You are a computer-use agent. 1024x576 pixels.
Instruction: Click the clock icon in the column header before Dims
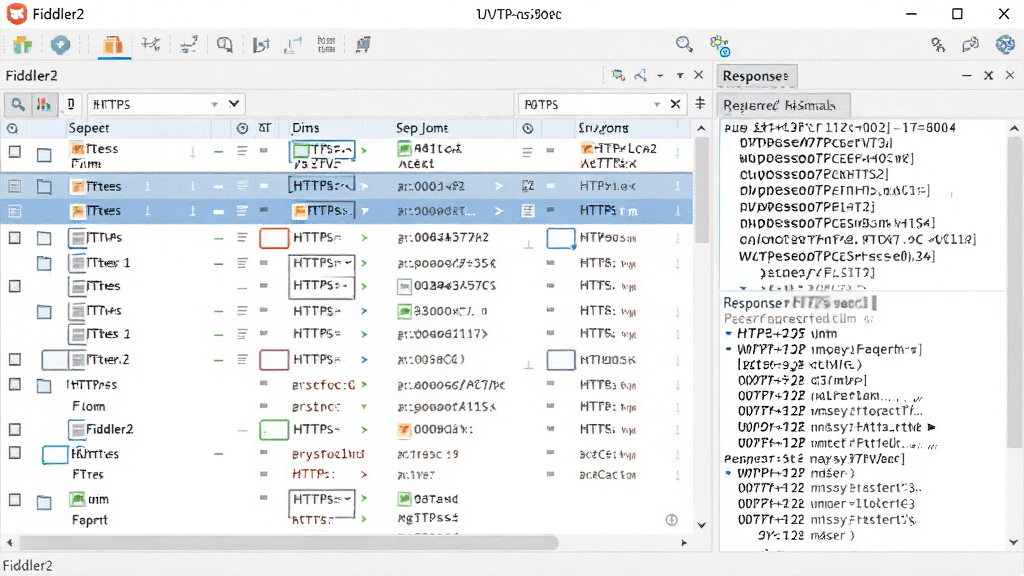242,128
